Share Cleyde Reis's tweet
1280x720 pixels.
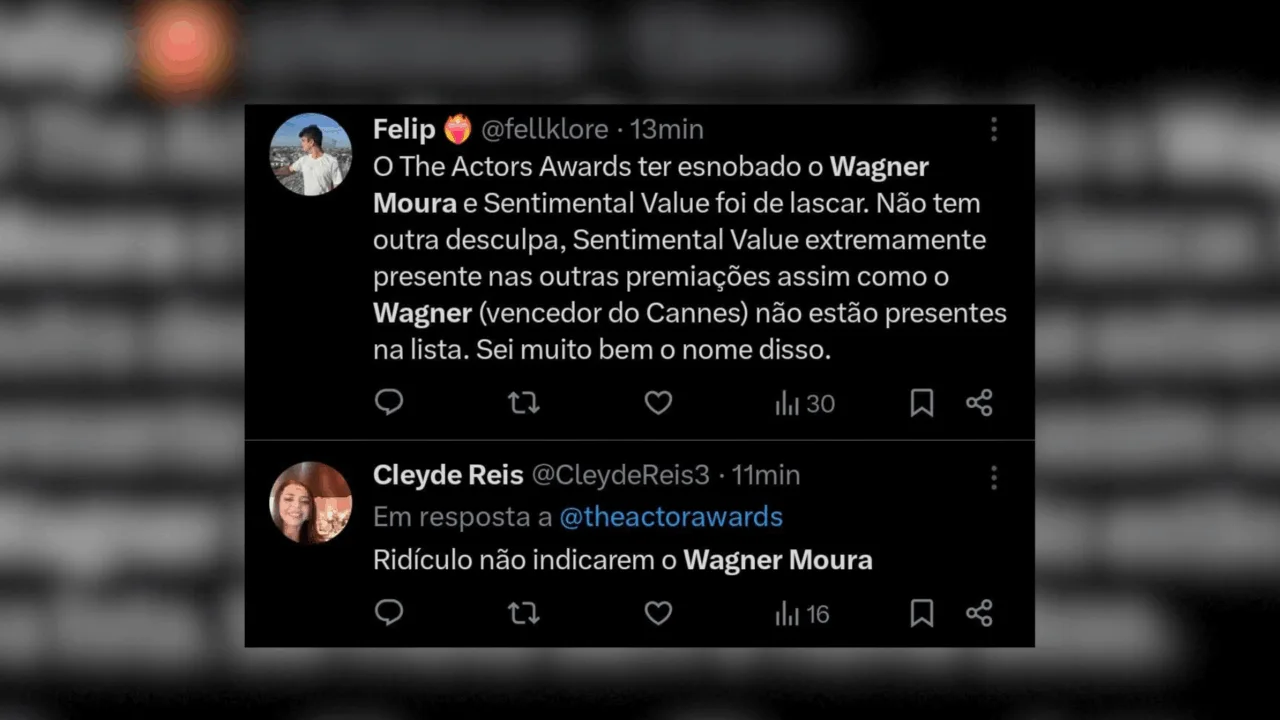(x=979, y=613)
